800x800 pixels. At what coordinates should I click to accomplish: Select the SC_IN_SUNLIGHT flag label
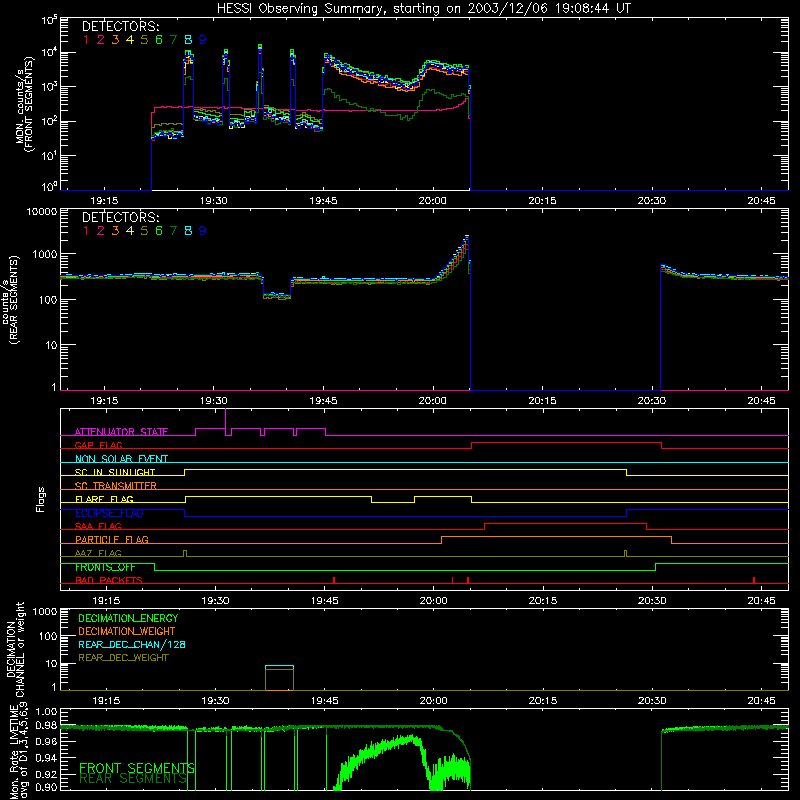[x=115, y=472]
